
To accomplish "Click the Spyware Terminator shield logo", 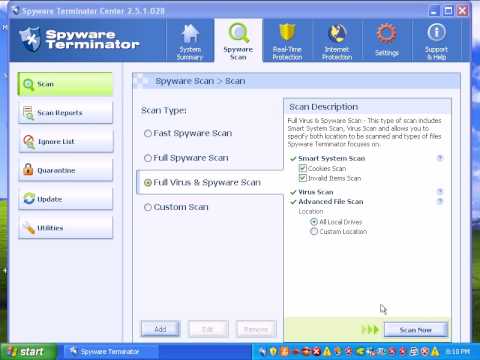I will pos(30,39).
